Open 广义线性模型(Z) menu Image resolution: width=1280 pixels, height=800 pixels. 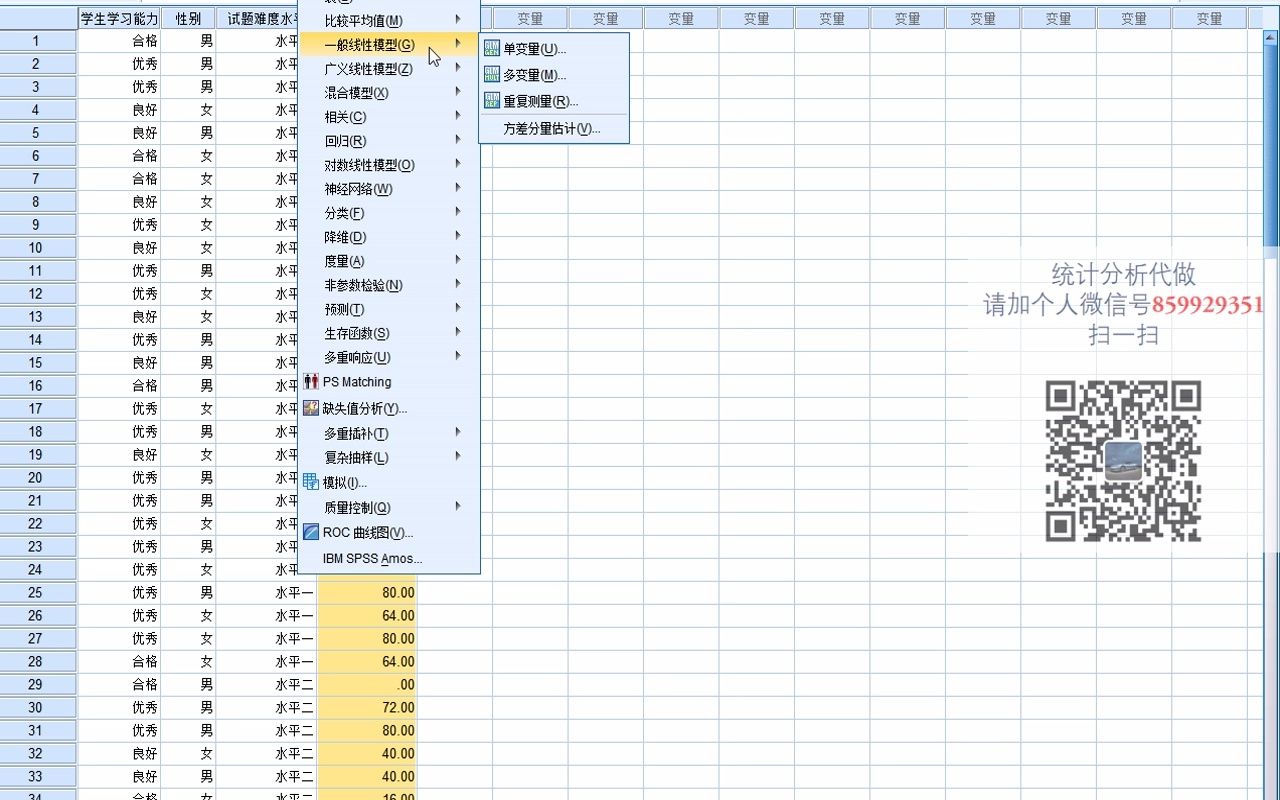click(389, 68)
